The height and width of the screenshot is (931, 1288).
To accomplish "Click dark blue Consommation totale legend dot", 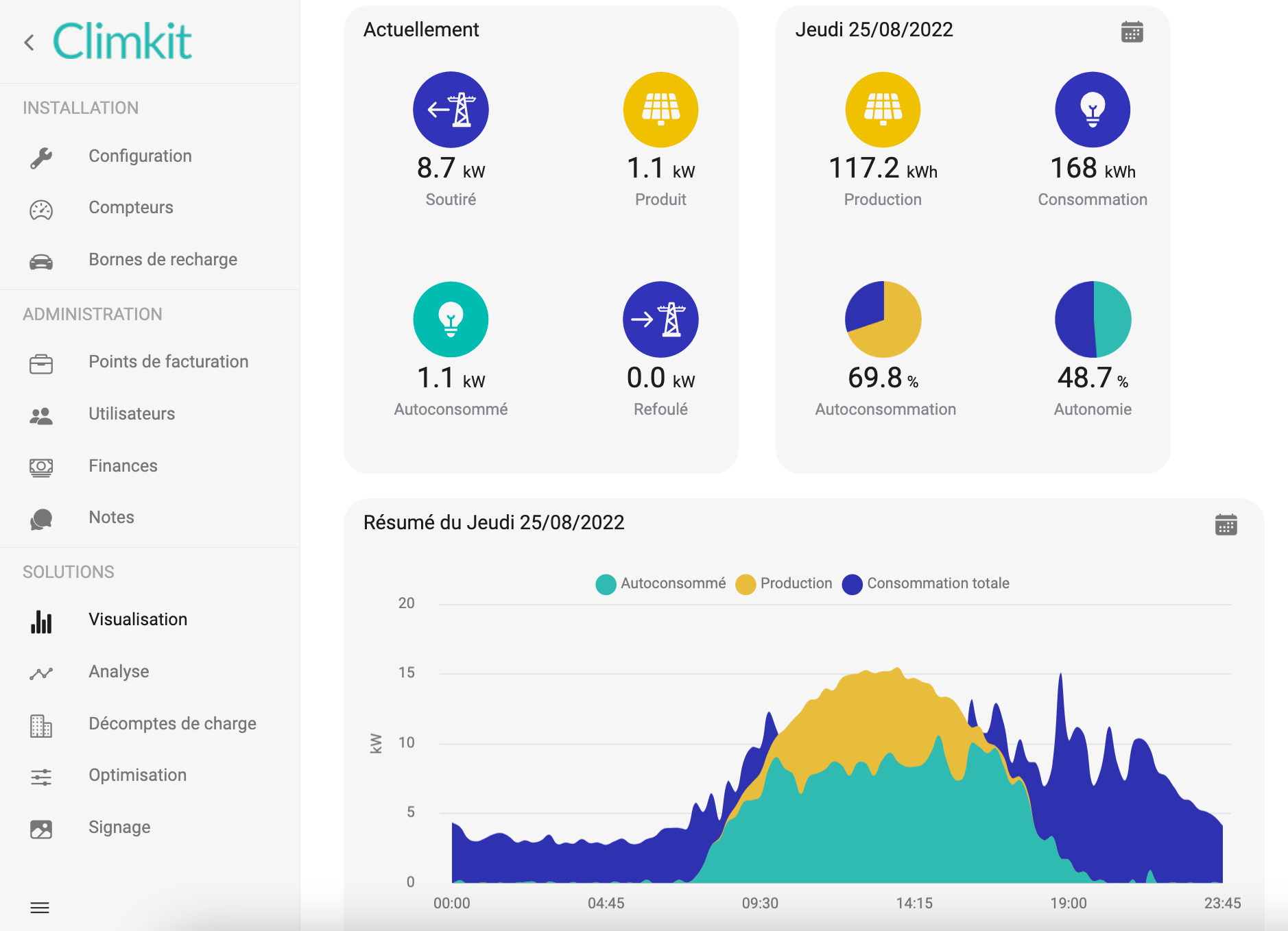I will click(852, 585).
